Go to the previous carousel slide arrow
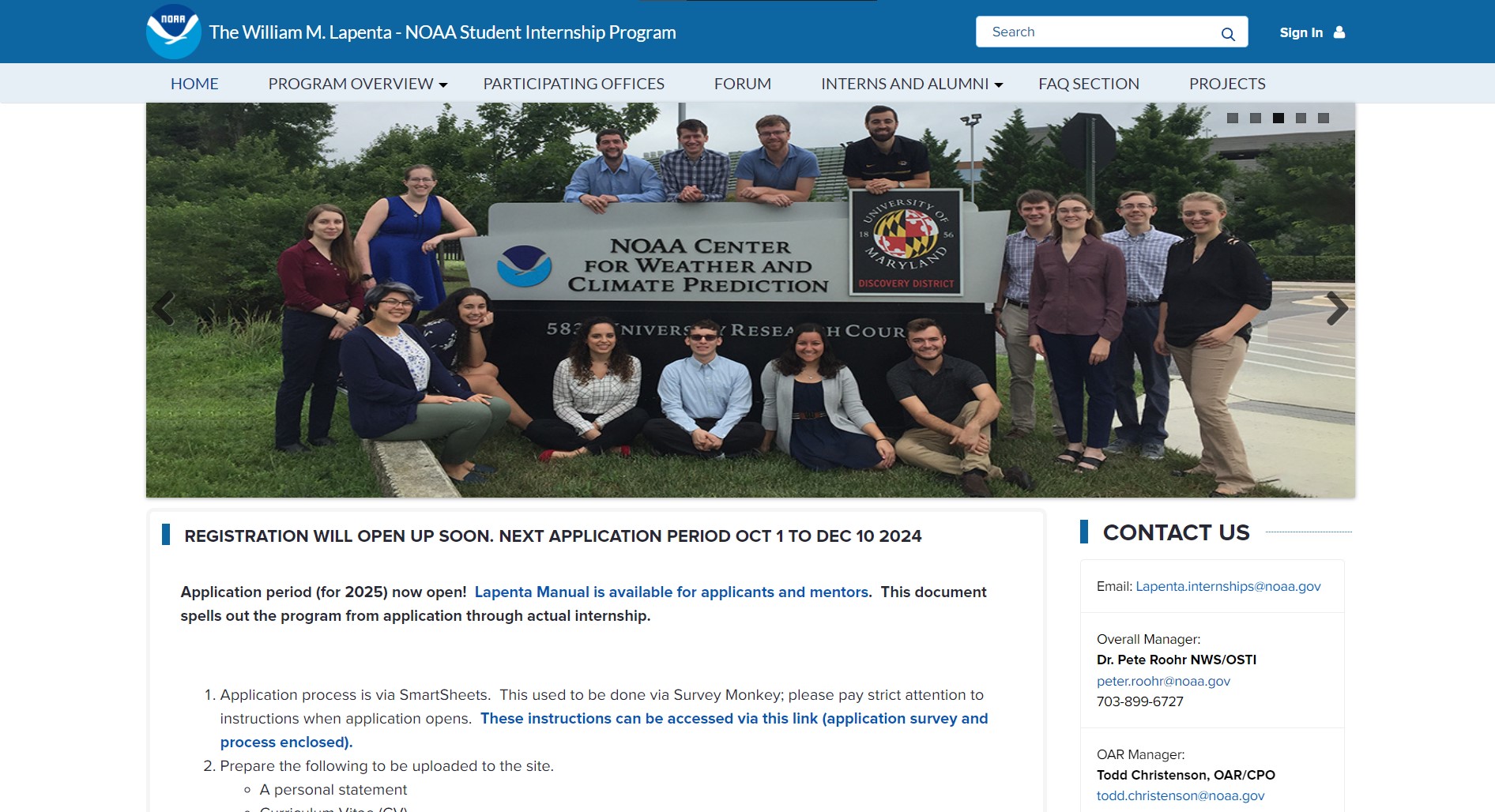This screenshot has width=1495, height=812. (x=164, y=308)
